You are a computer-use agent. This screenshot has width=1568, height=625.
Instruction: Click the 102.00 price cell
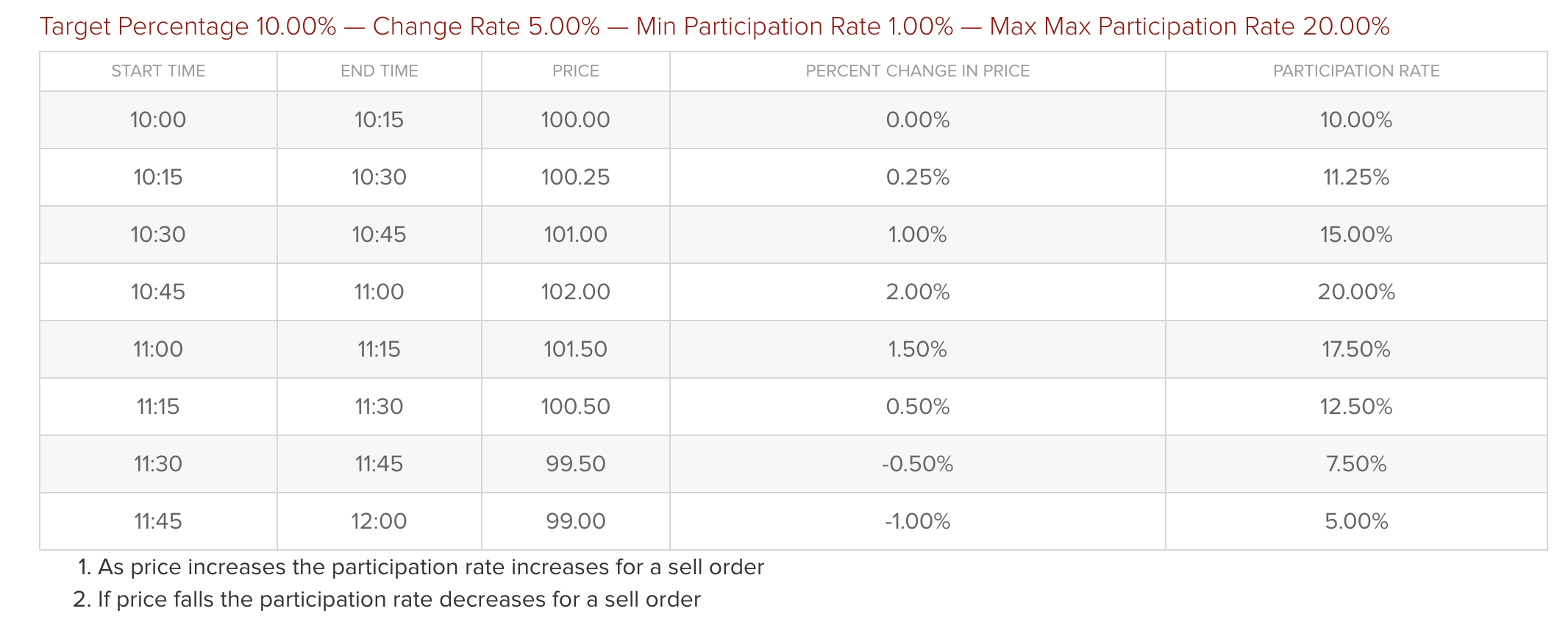[575, 292]
